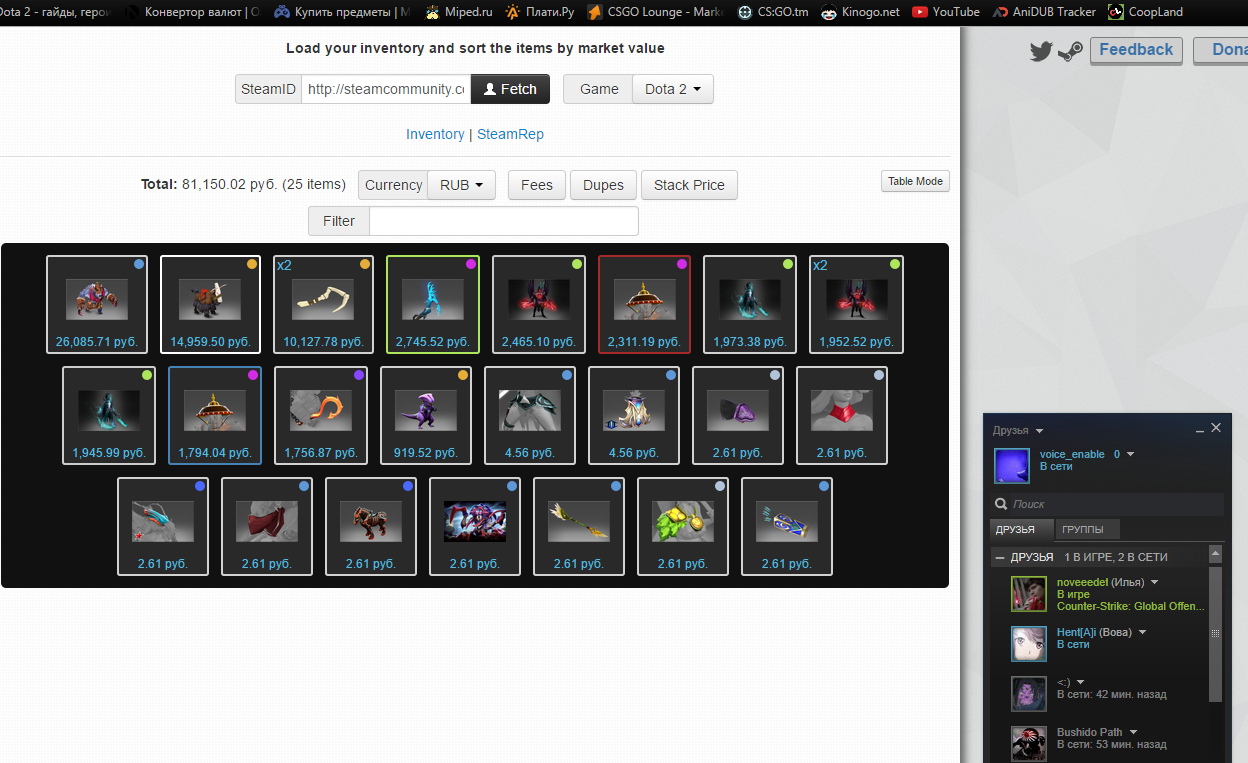Click the search magnifier in friends panel
This screenshot has height=763, width=1248.
tap(1001, 505)
